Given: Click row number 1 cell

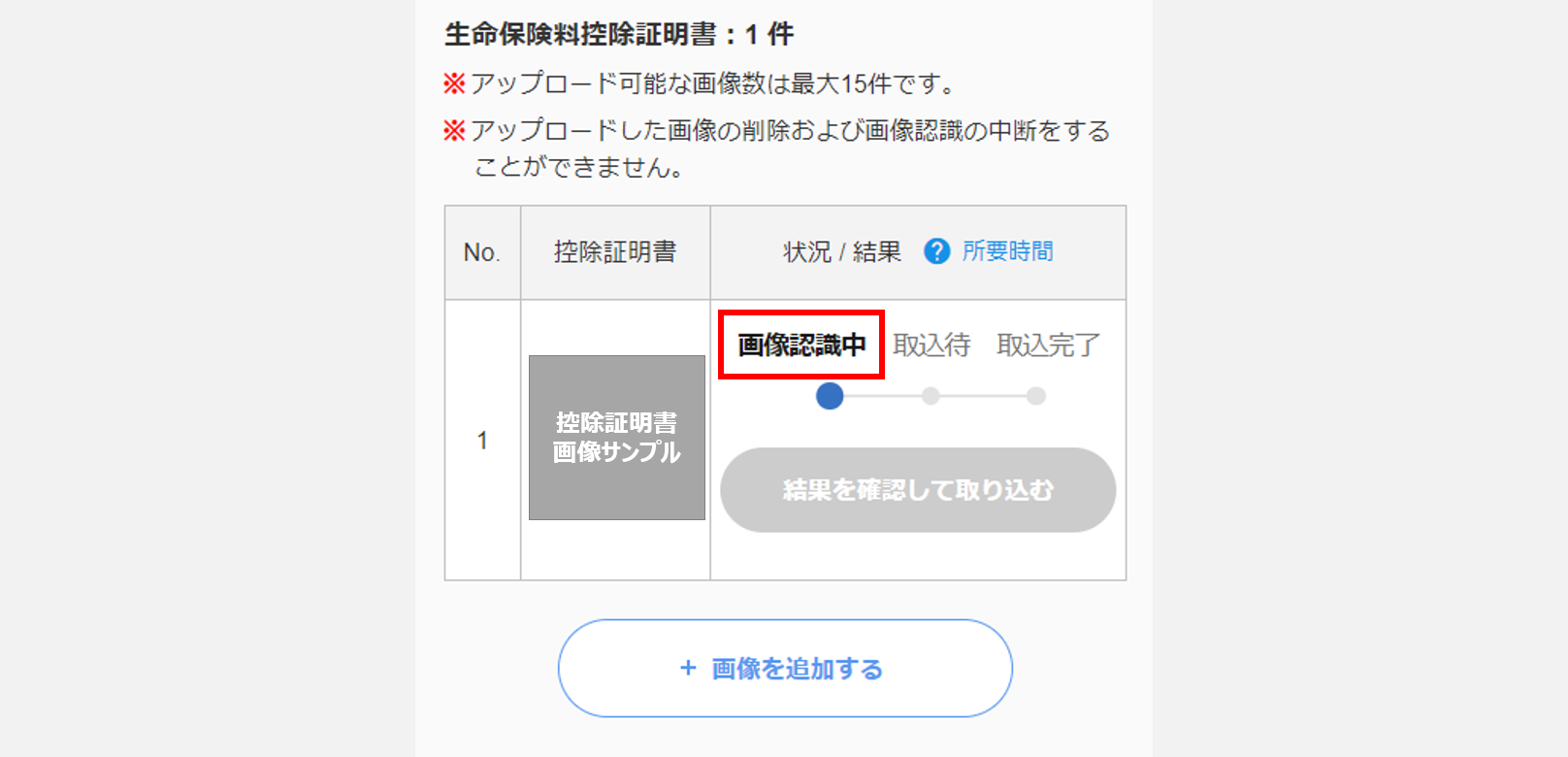Looking at the screenshot, I should point(482,440).
